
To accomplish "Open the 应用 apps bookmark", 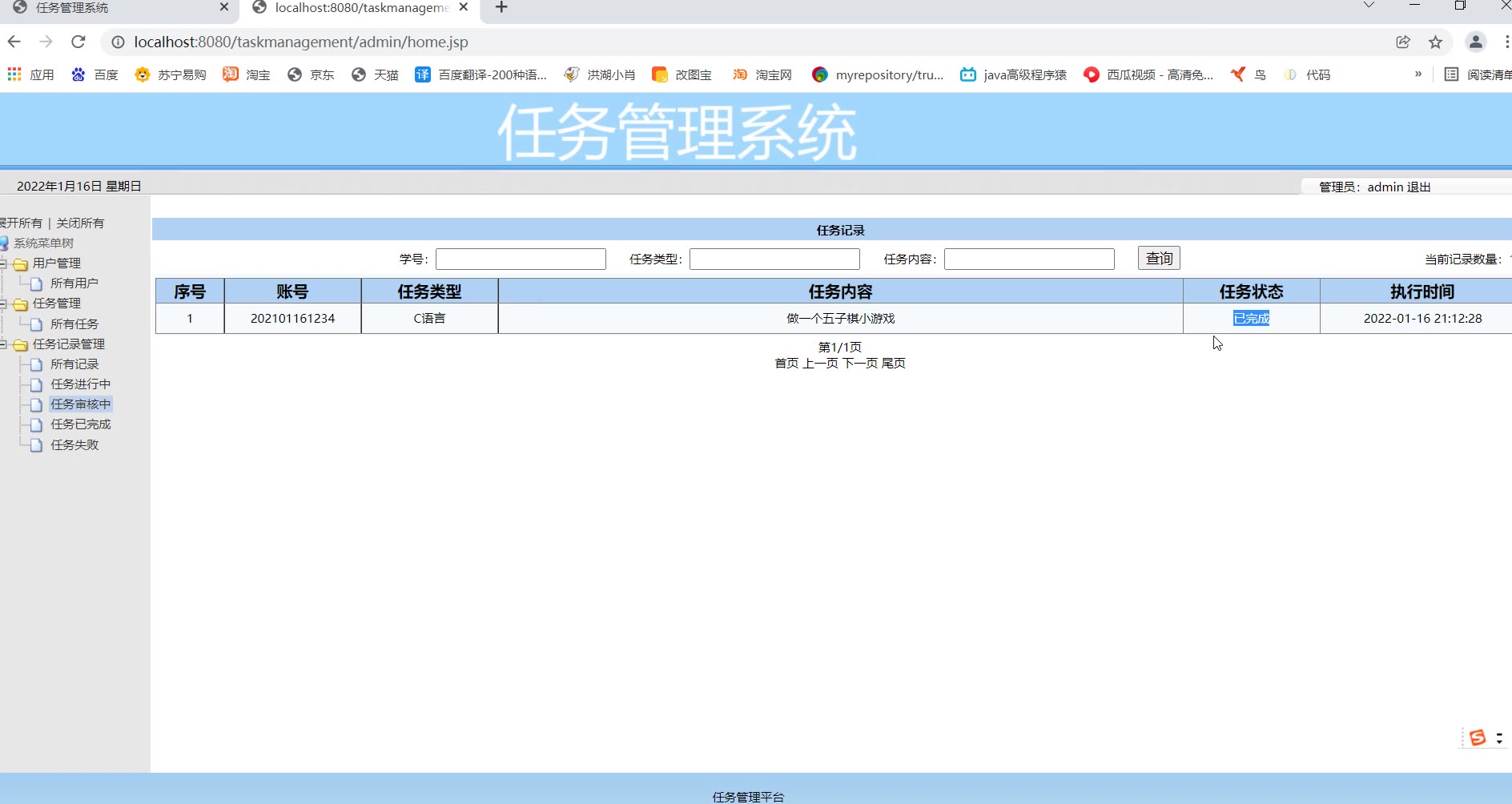I will [x=30, y=74].
